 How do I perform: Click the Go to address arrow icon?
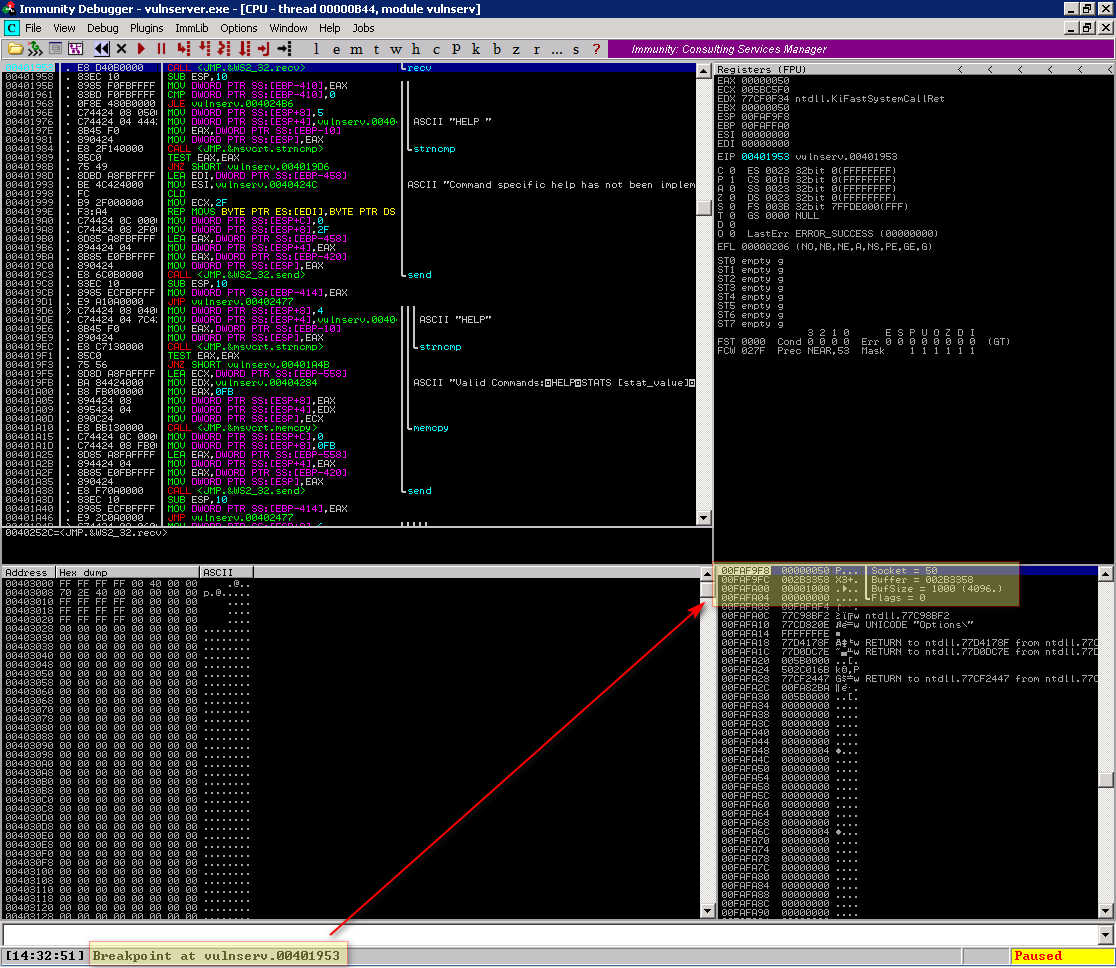click(x=285, y=48)
